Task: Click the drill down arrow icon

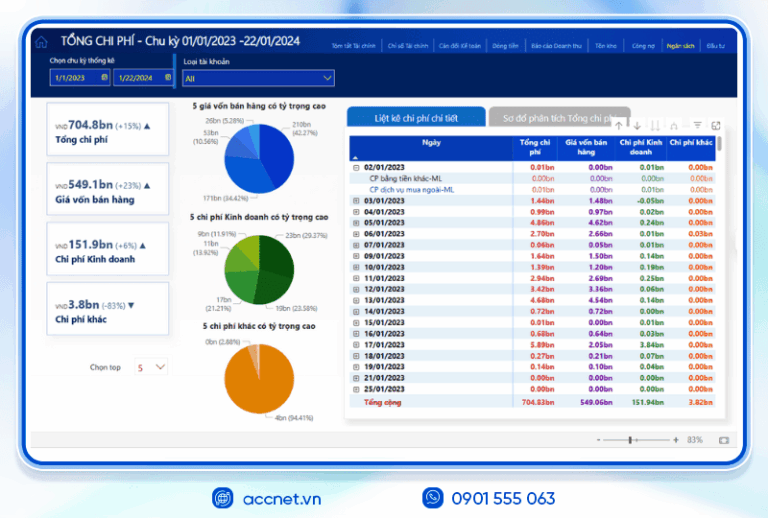Action: tap(637, 125)
